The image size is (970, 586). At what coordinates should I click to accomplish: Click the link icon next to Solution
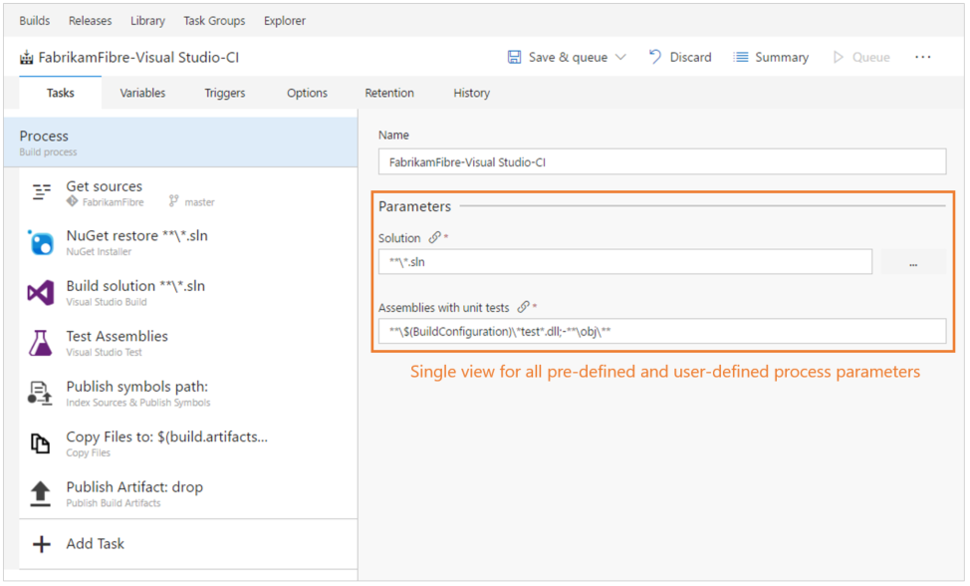click(435, 238)
